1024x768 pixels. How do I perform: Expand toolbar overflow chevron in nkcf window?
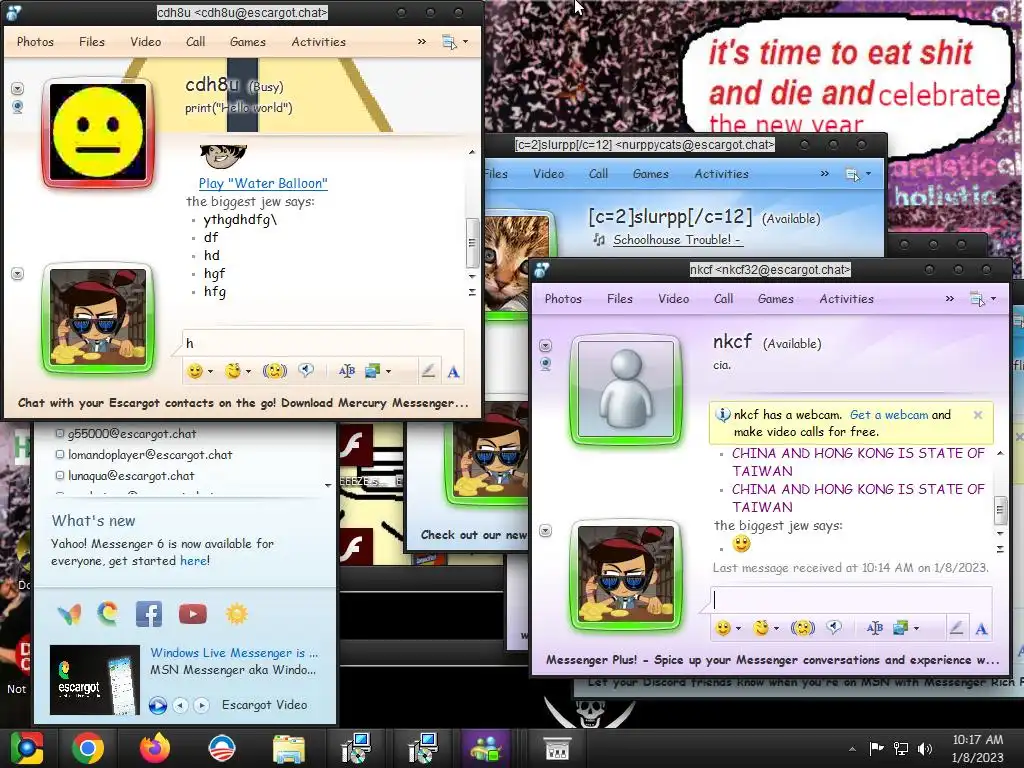[x=950, y=298]
